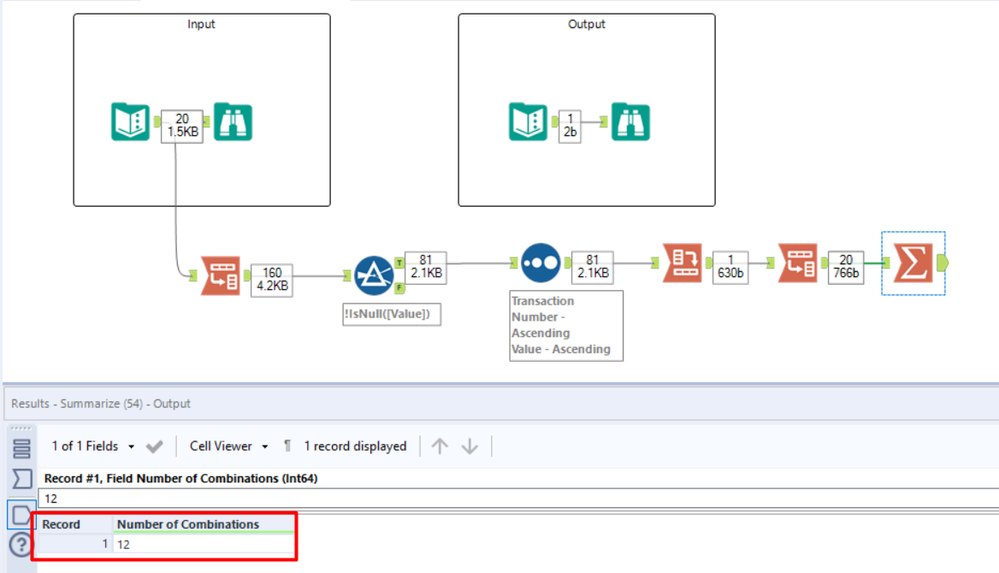The height and width of the screenshot is (573, 999).
Task: Click the 20 / 766b connection label
Action: pos(845,266)
